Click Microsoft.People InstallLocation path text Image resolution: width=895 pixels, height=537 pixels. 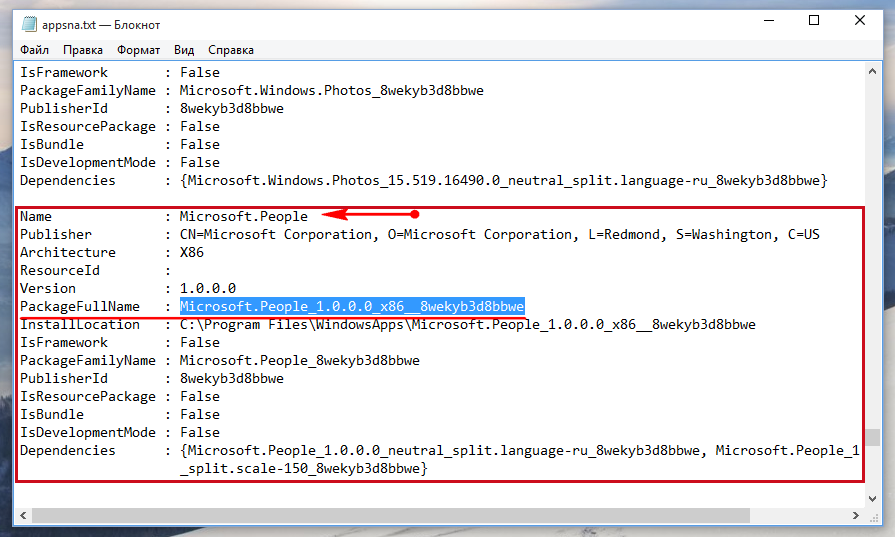coord(467,325)
